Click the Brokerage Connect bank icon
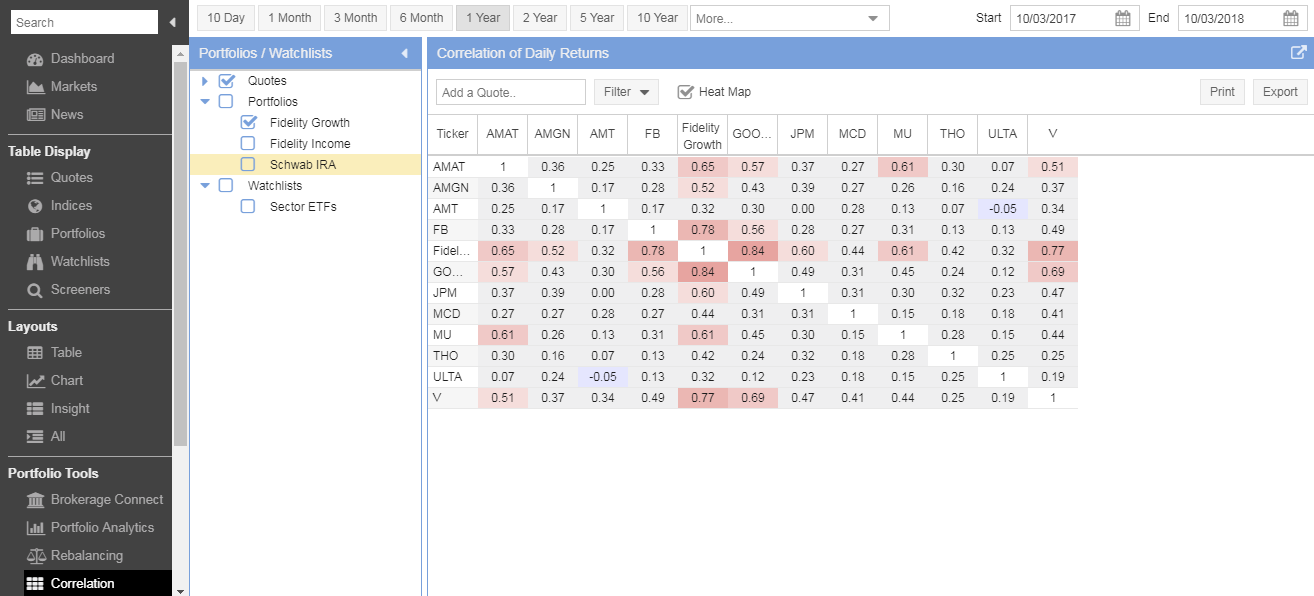The width and height of the screenshot is (1314, 596). (36, 500)
